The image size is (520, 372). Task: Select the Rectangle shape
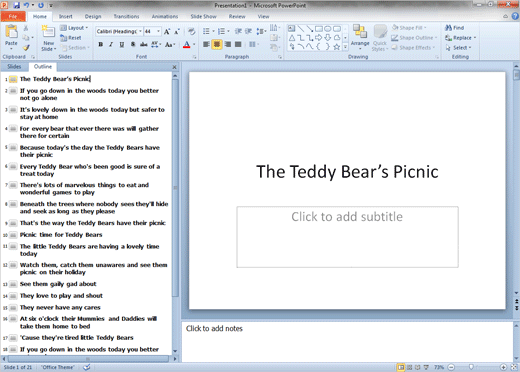click(319, 29)
